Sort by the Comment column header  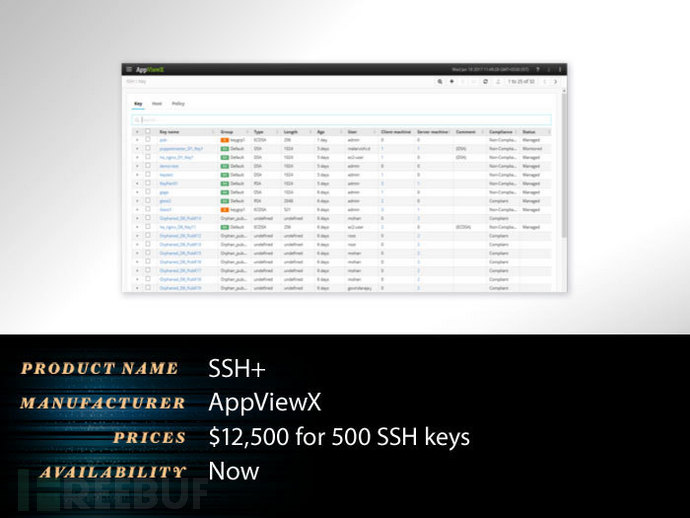click(466, 132)
